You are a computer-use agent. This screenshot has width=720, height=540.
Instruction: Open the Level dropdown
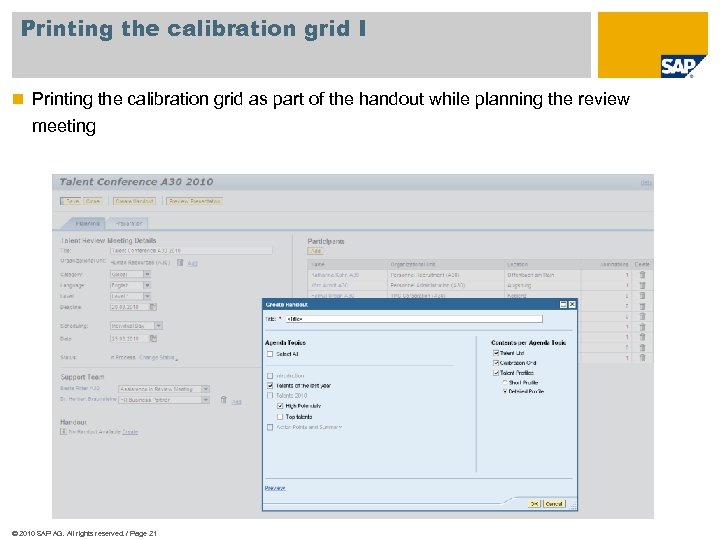147,296
